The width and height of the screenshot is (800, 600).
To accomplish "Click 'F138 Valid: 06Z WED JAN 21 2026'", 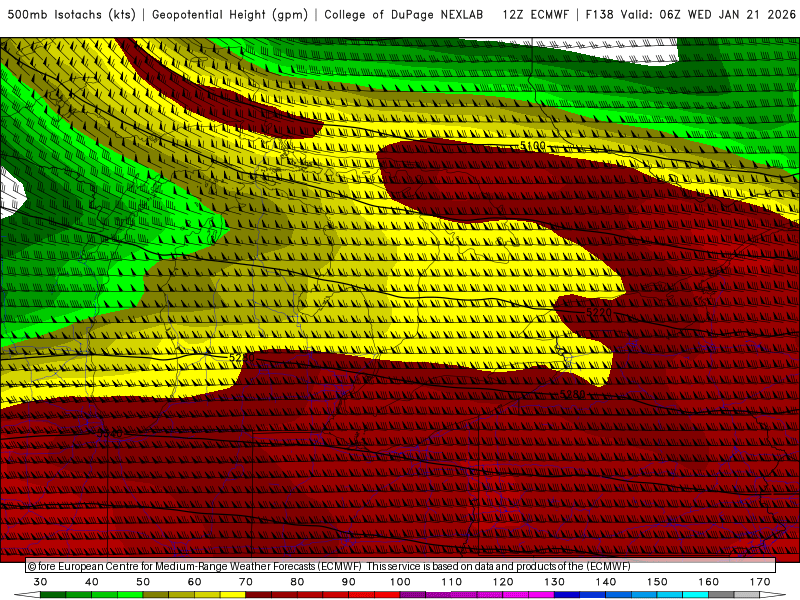I will (x=691, y=14).
